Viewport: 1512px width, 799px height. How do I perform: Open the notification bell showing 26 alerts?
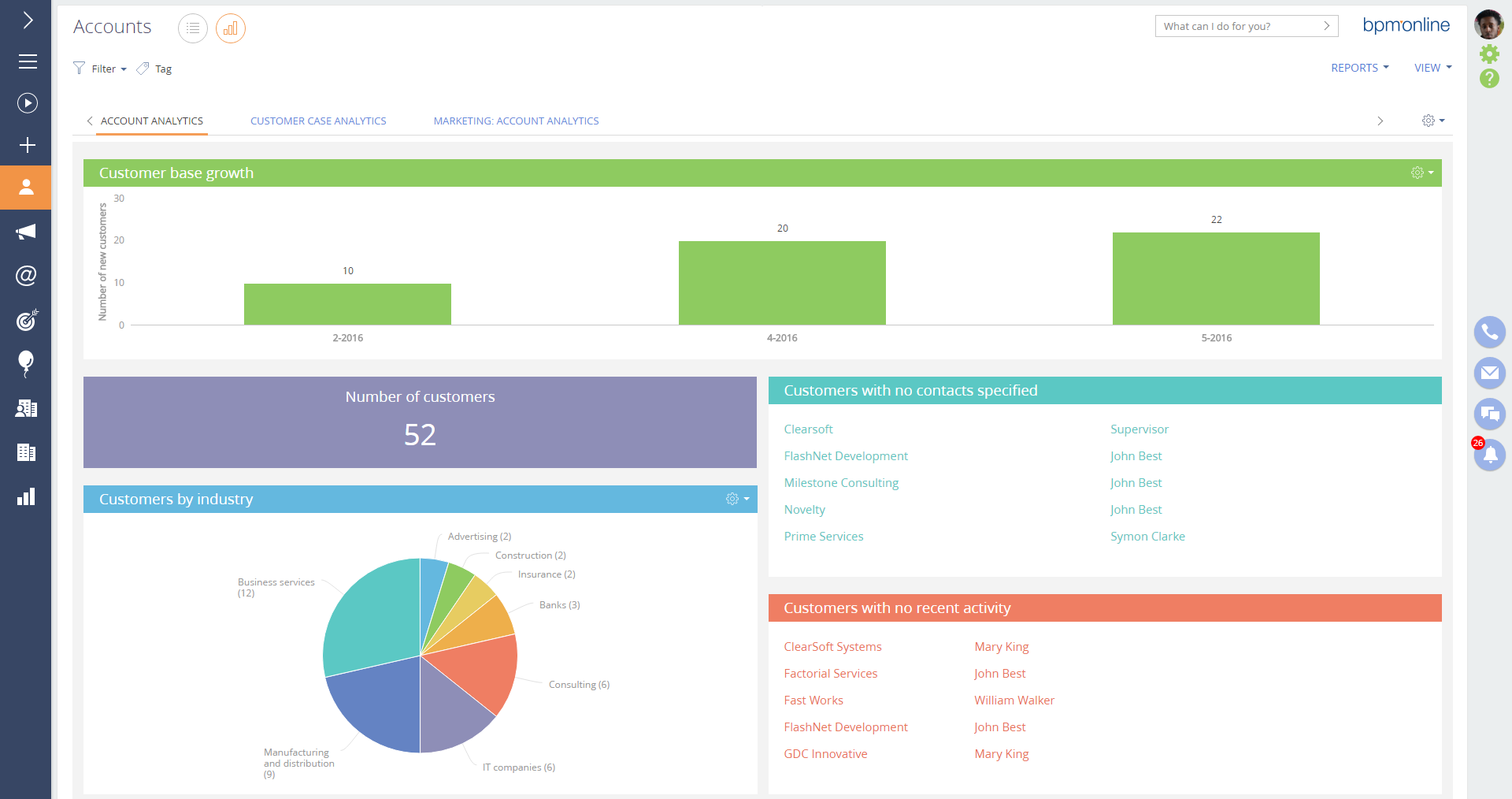1489,455
